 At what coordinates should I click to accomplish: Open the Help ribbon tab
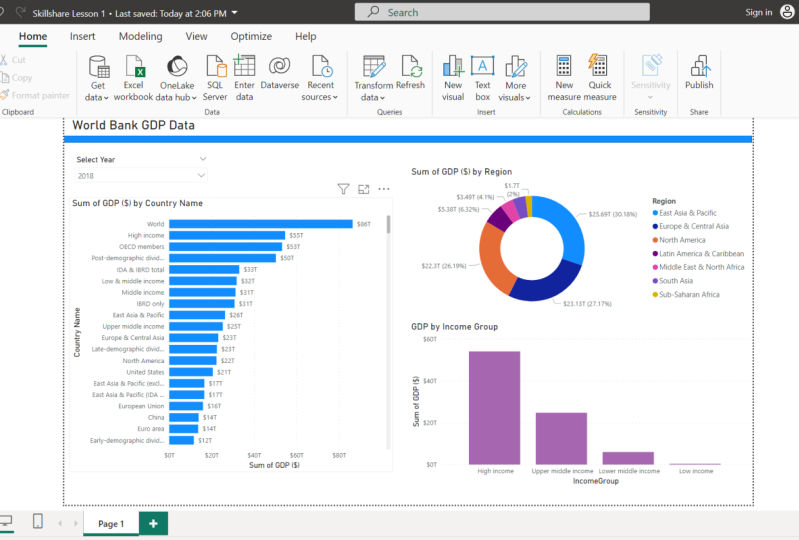click(306, 36)
